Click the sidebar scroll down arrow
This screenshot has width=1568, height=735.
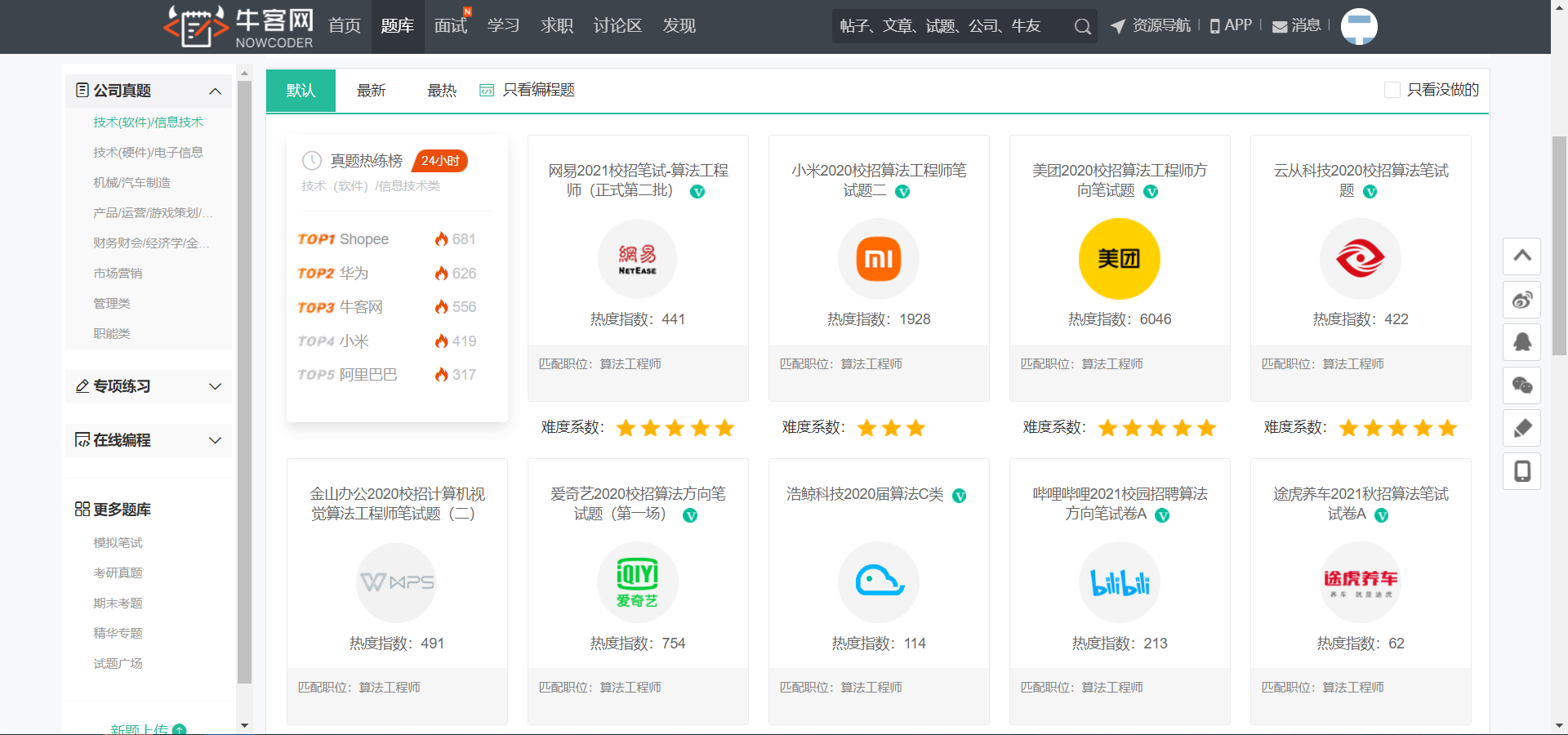tap(244, 725)
